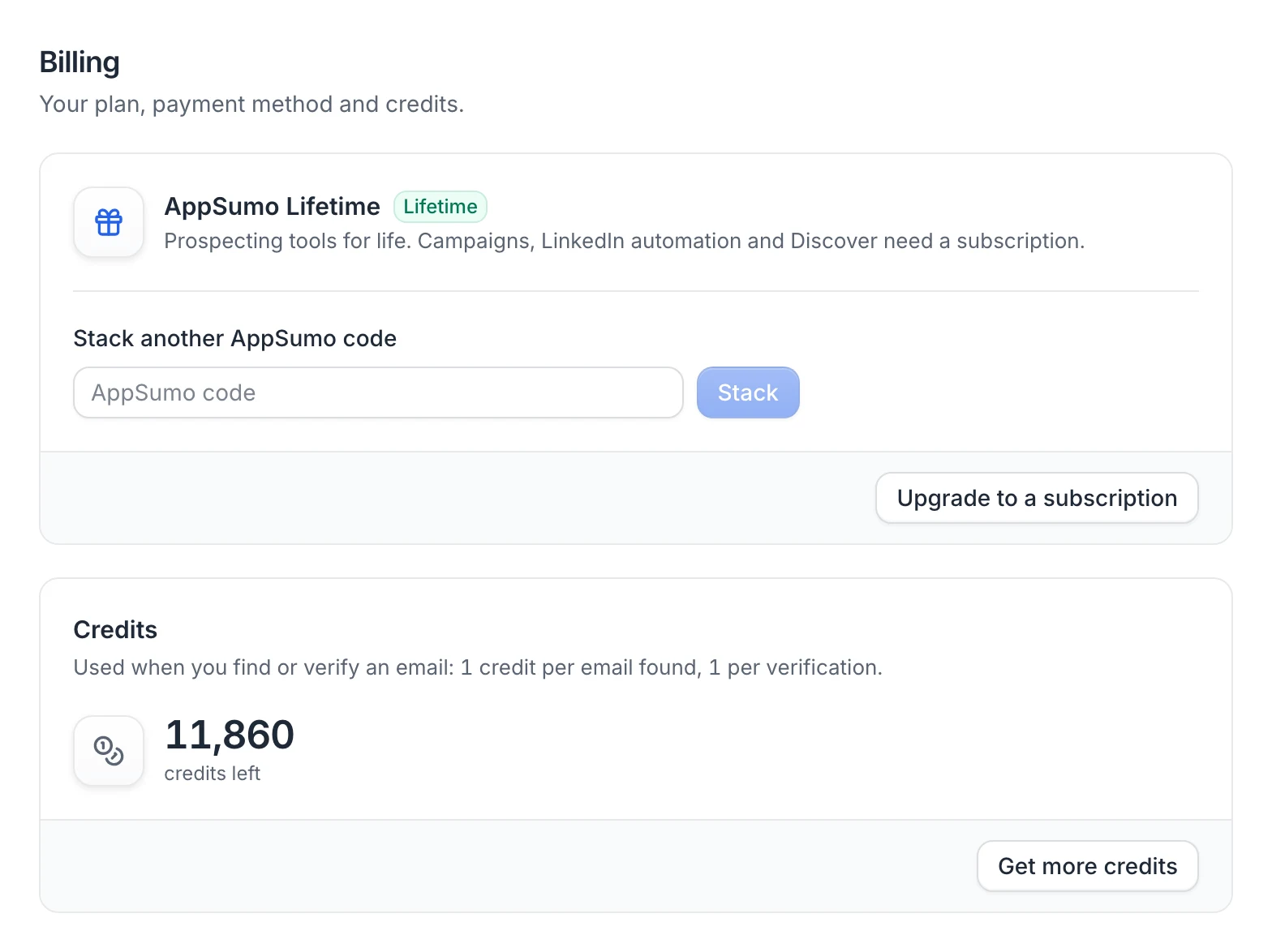
Task: Click the 'Your plan, payment method' subtitle
Action: 251,104
